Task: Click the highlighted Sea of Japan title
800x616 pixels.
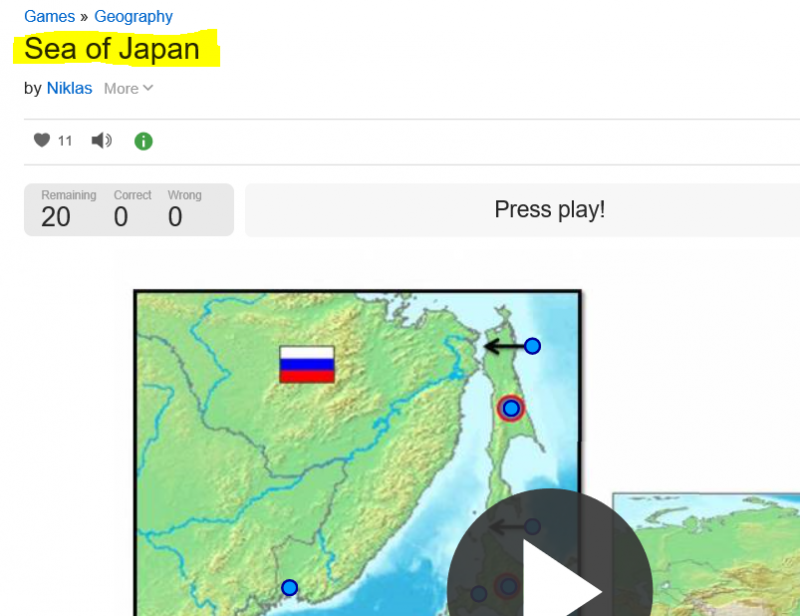Action: click(112, 49)
